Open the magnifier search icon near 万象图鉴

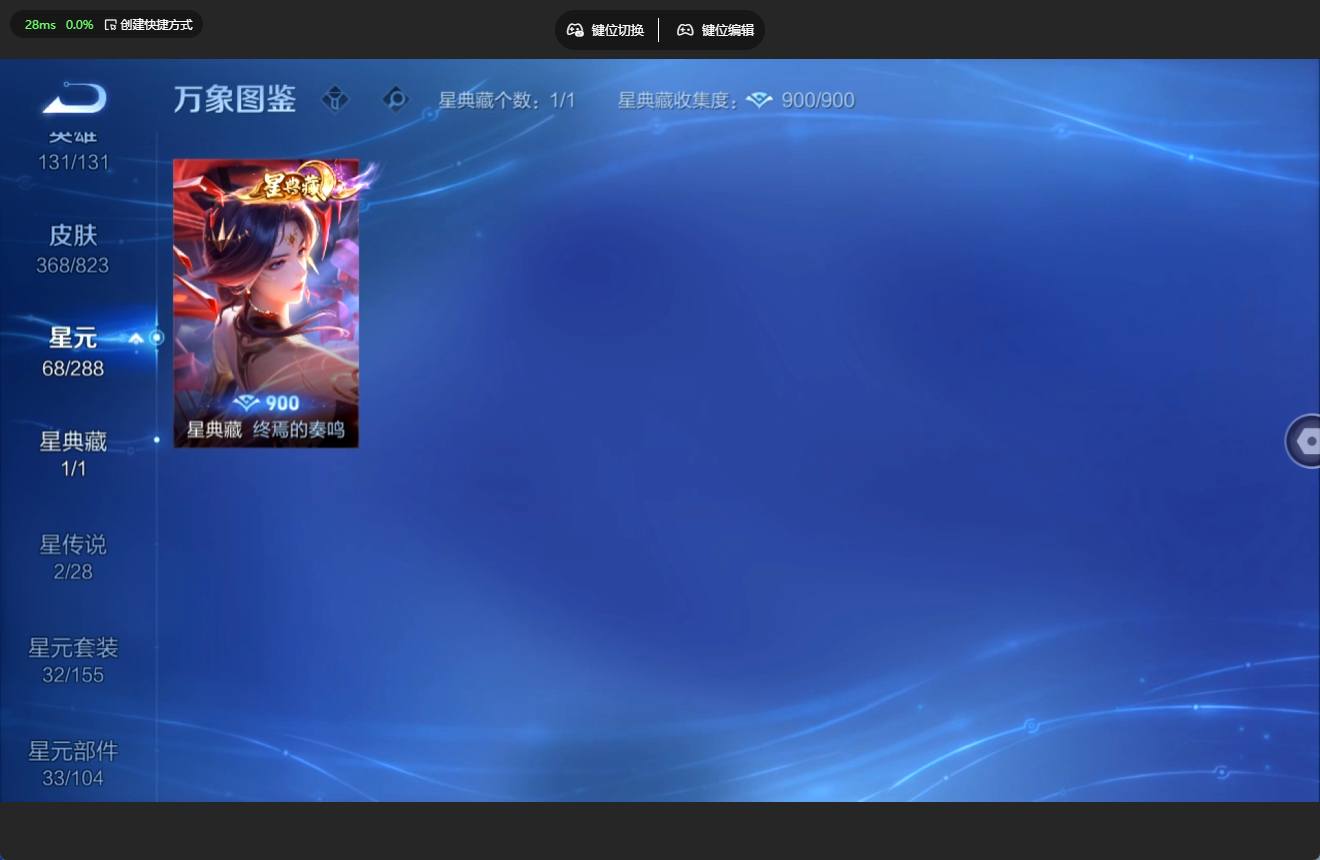396,99
